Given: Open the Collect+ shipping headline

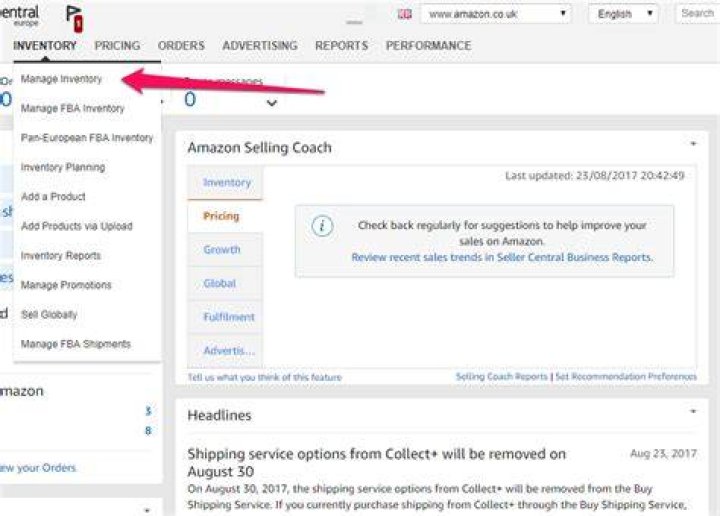Looking at the screenshot, I should 377,463.
